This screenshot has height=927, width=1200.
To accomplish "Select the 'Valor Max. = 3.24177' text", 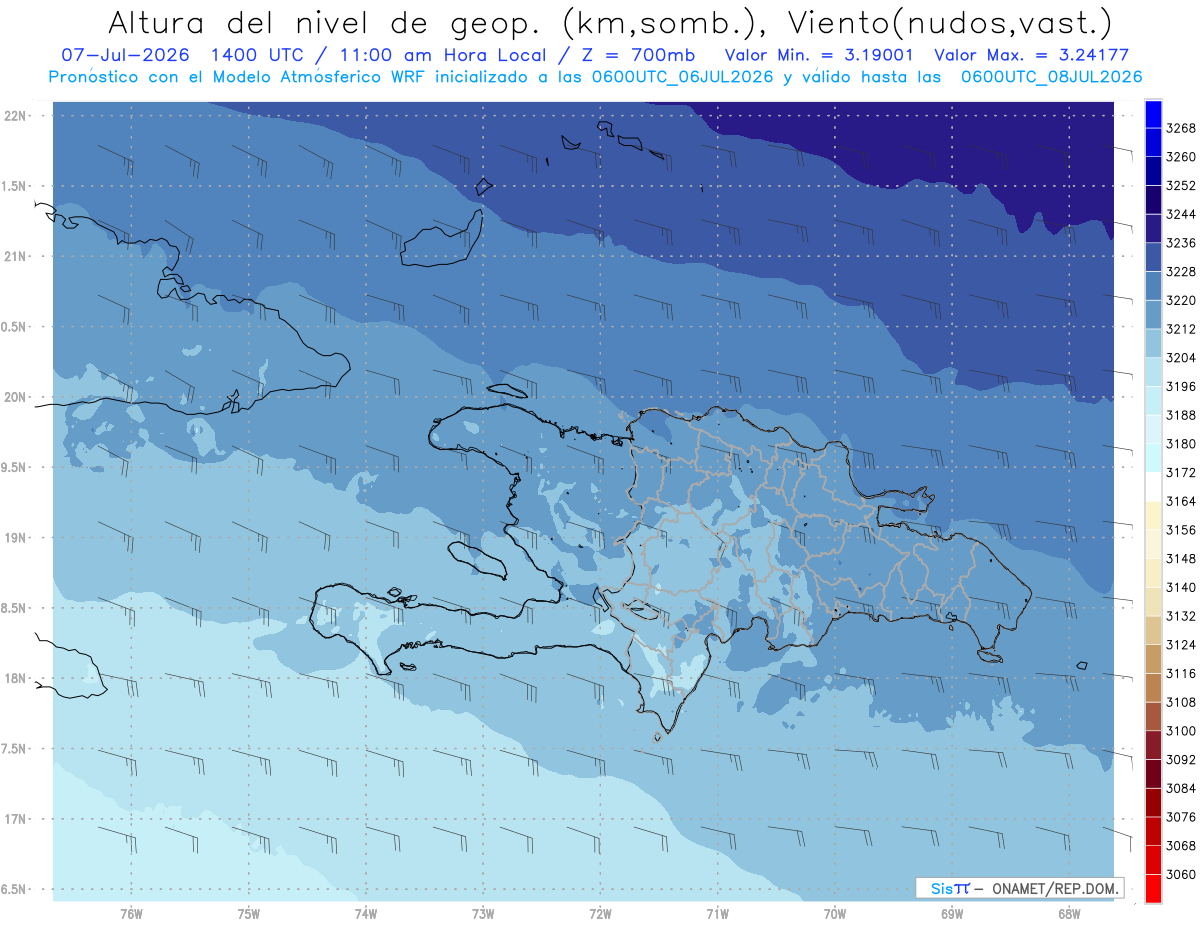I will (1033, 56).
